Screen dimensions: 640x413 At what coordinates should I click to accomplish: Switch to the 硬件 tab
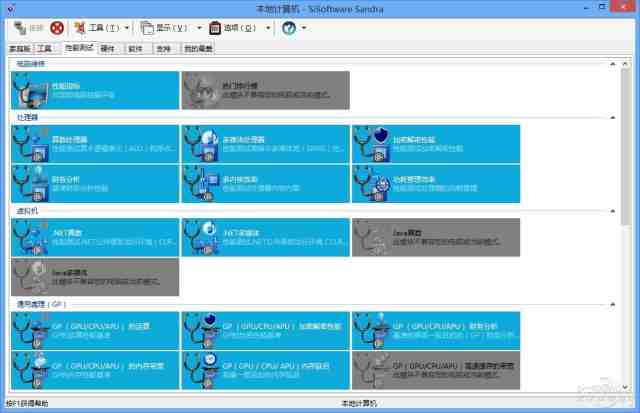[x=107, y=48]
